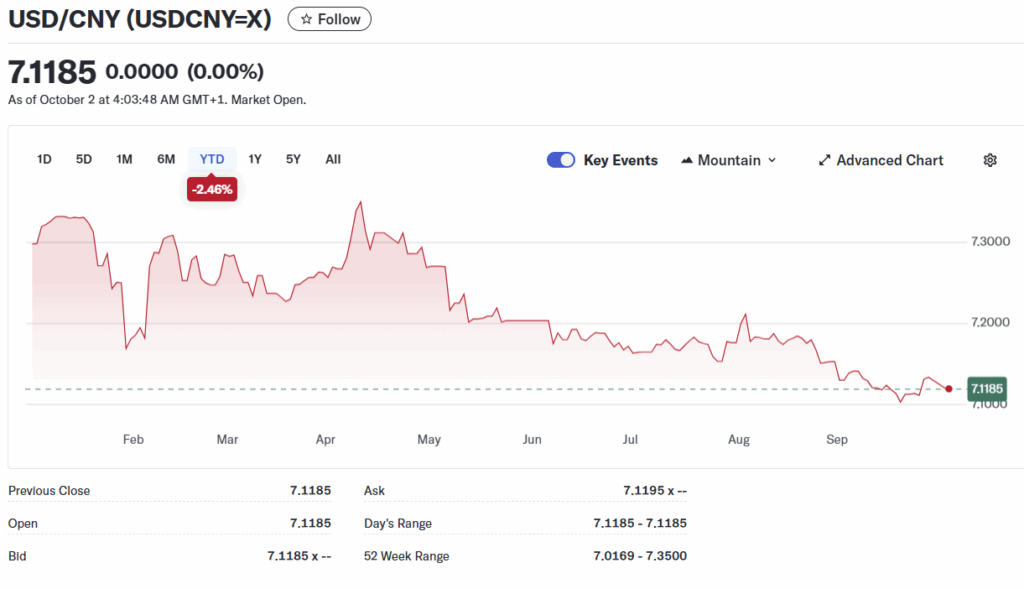Select the 5D time range tab

(84, 159)
